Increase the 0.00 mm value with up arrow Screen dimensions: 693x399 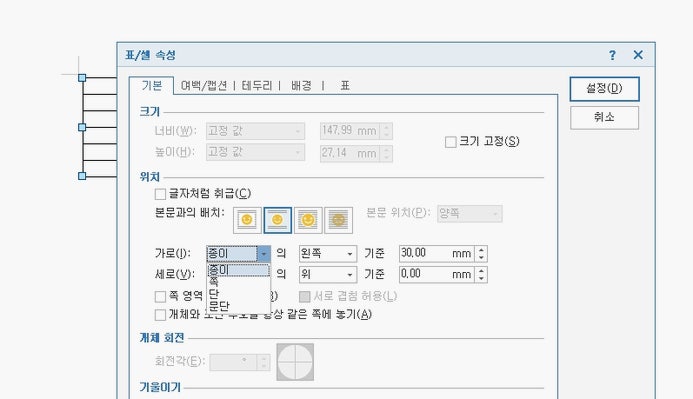(481, 270)
